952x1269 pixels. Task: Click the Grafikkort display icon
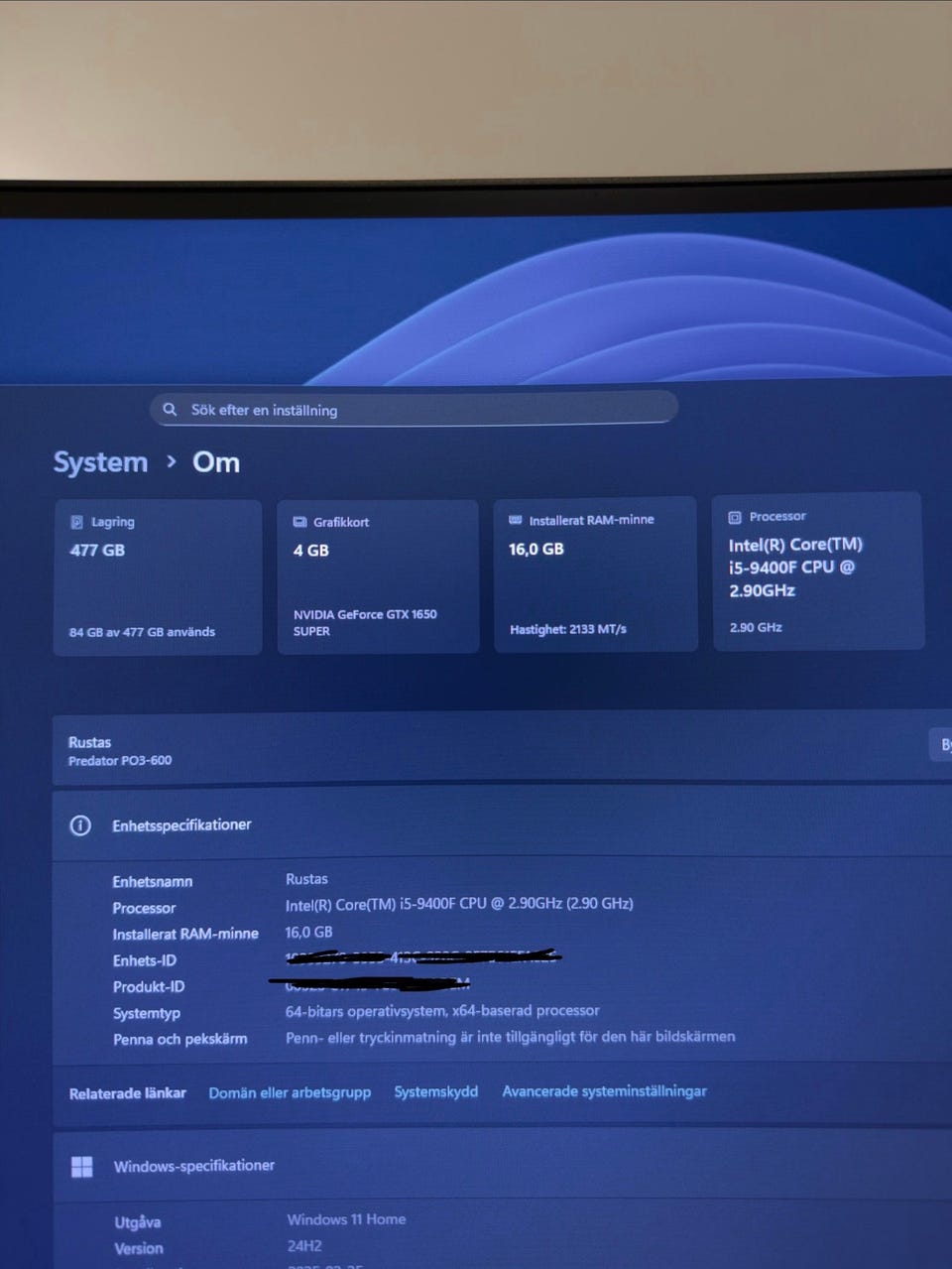pos(299,522)
